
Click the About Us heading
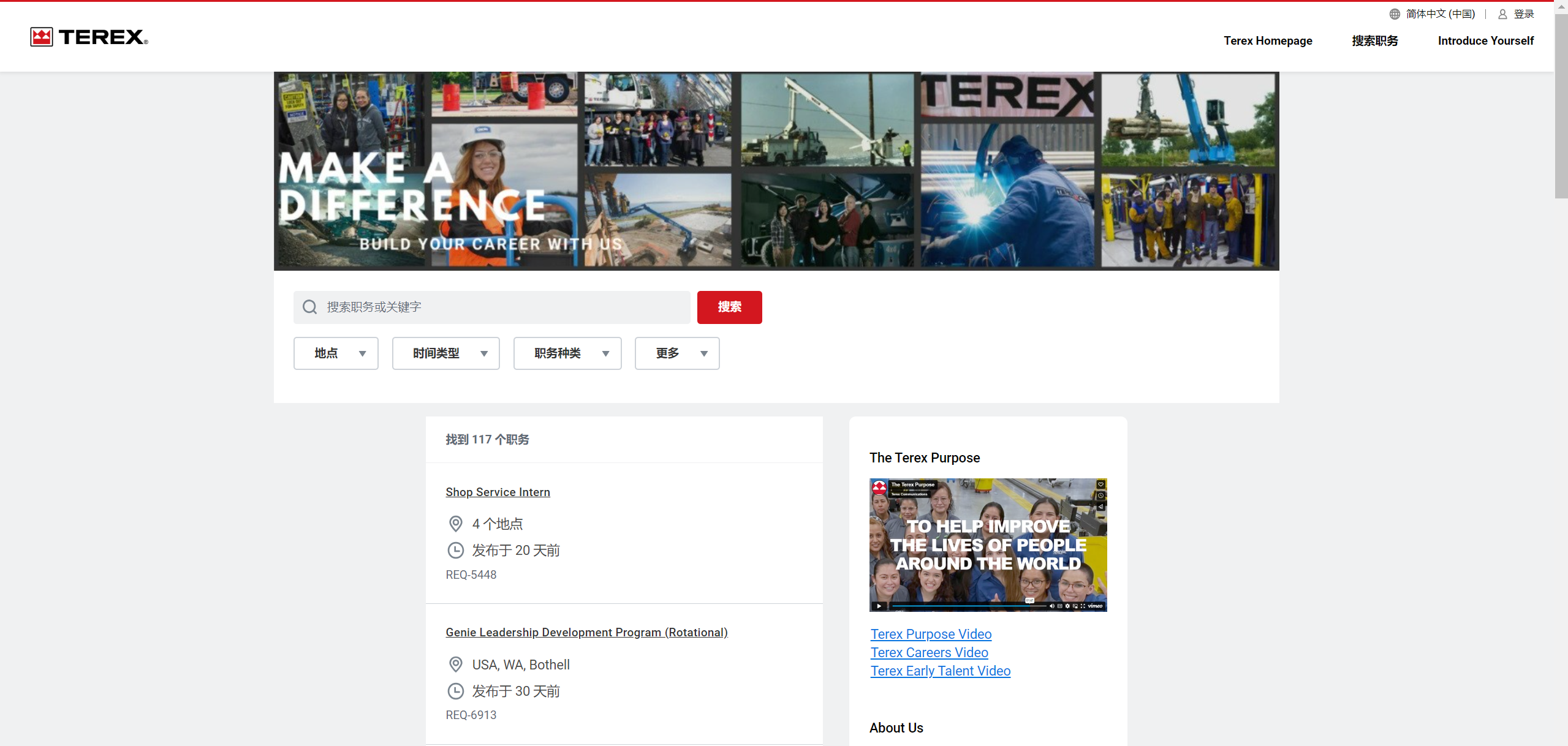(896, 728)
